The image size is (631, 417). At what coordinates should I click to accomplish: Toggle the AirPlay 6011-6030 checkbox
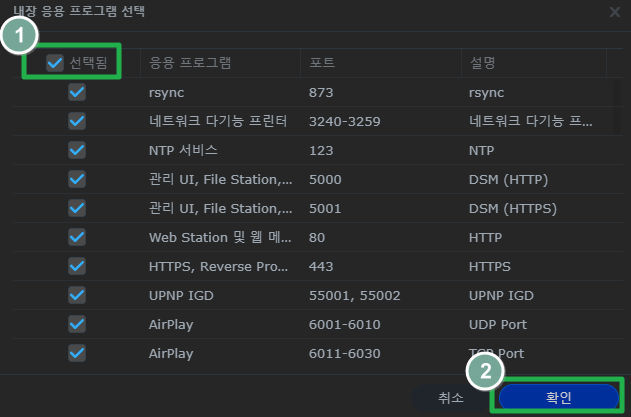click(x=77, y=353)
